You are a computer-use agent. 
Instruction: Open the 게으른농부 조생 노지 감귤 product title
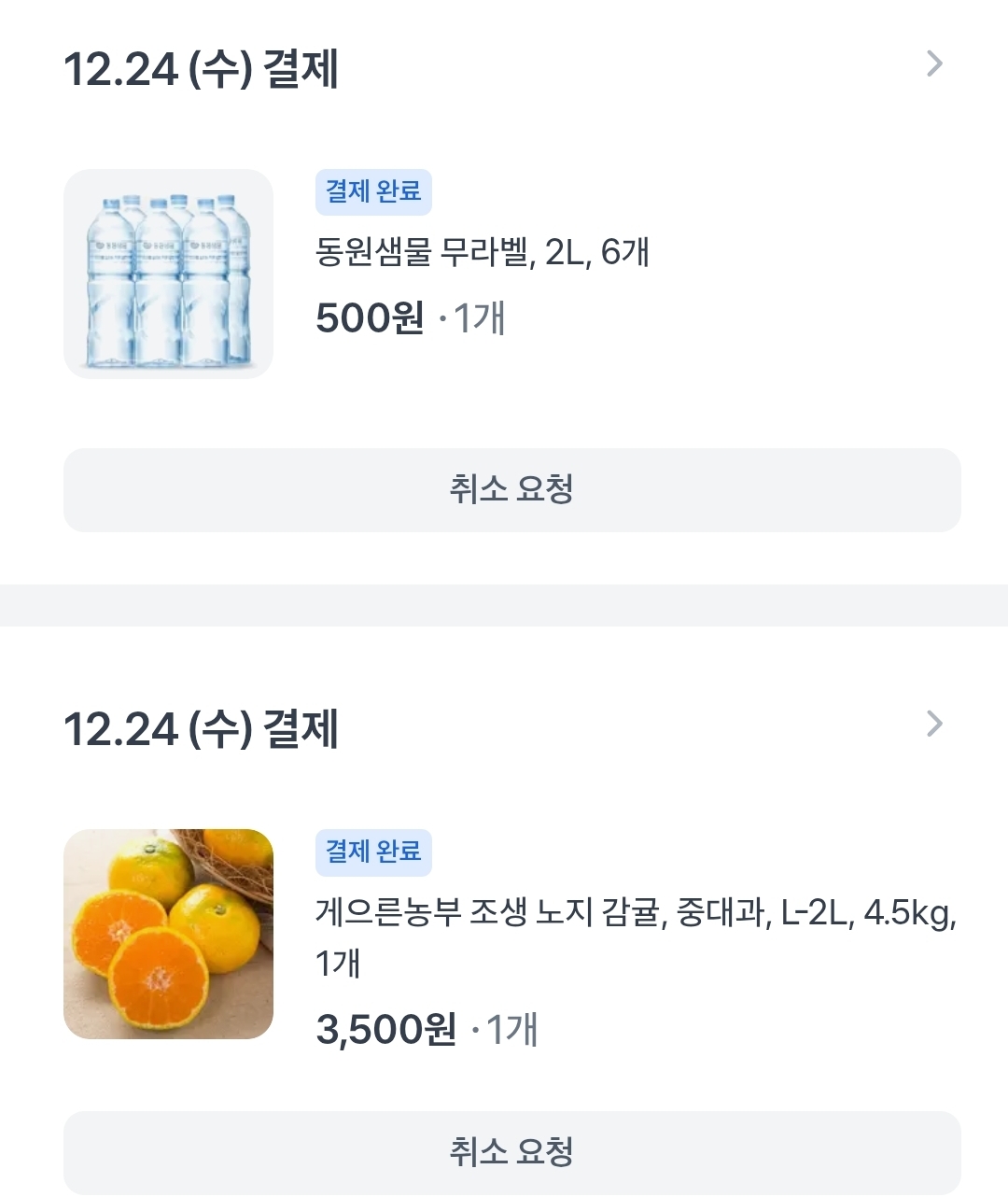[635, 912]
